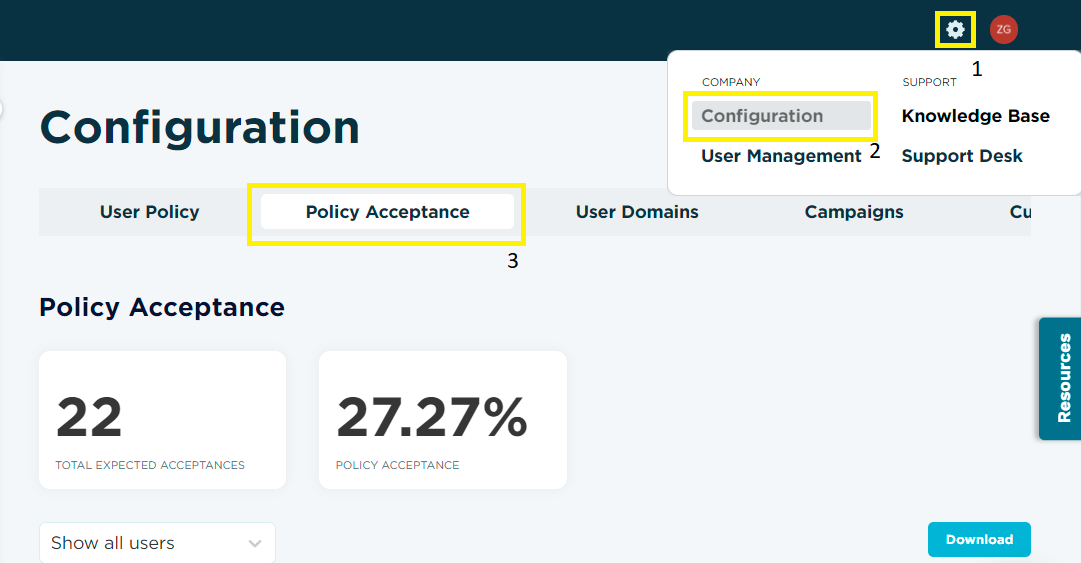Open User Management from the menu
The width and height of the screenshot is (1081, 563).
click(781, 156)
